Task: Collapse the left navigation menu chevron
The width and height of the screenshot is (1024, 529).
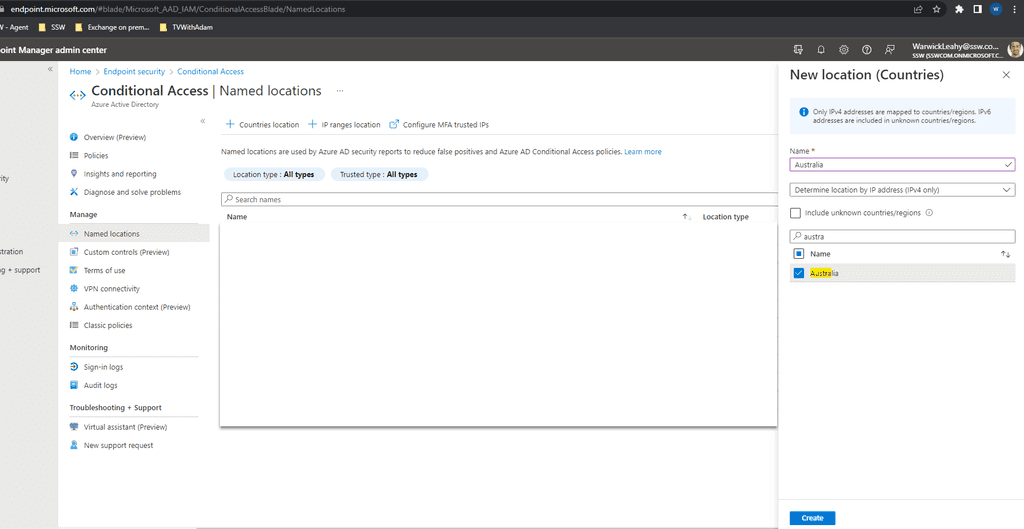Action: coord(202,121)
